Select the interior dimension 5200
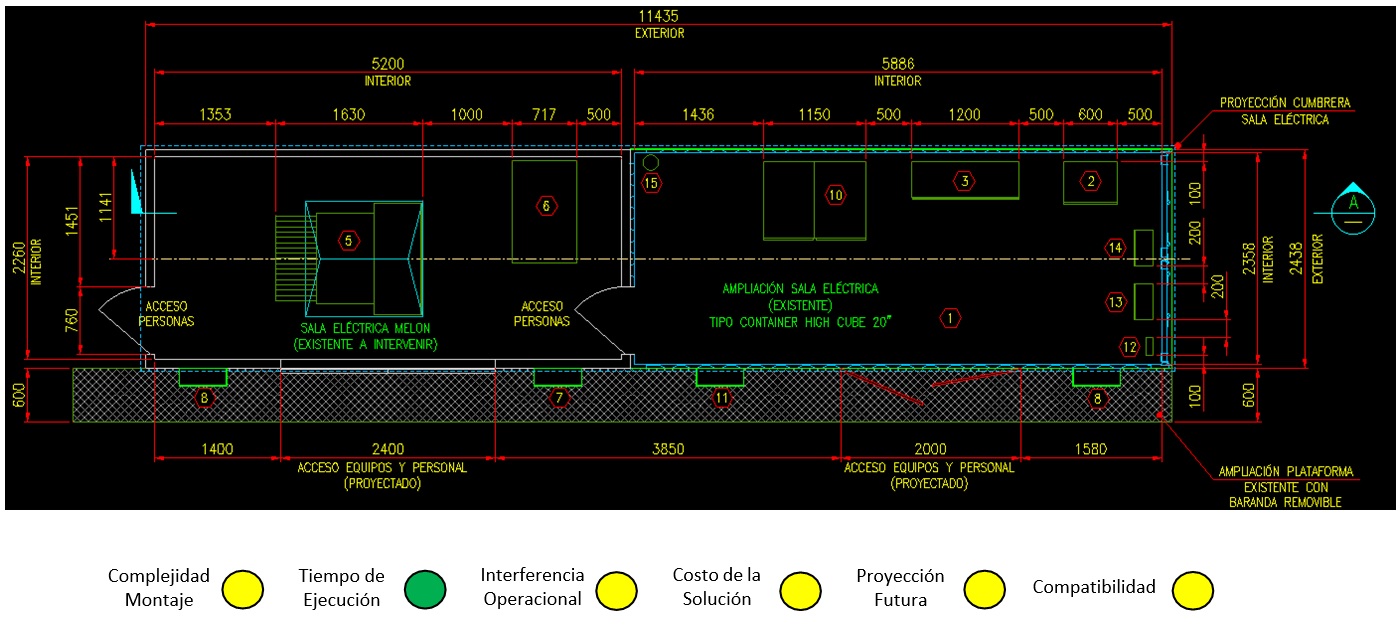This screenshot has width=1400, height=637. click(x=386, y=64)
